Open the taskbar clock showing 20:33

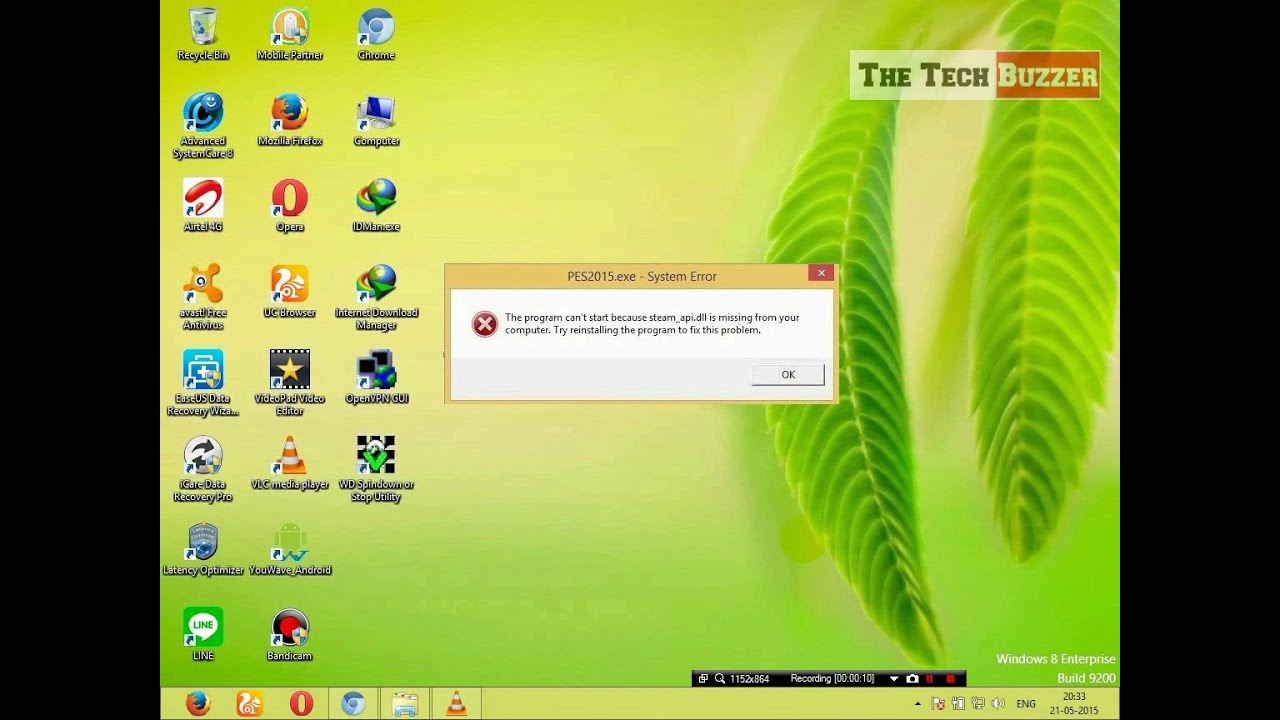[x=1074, y=704]
